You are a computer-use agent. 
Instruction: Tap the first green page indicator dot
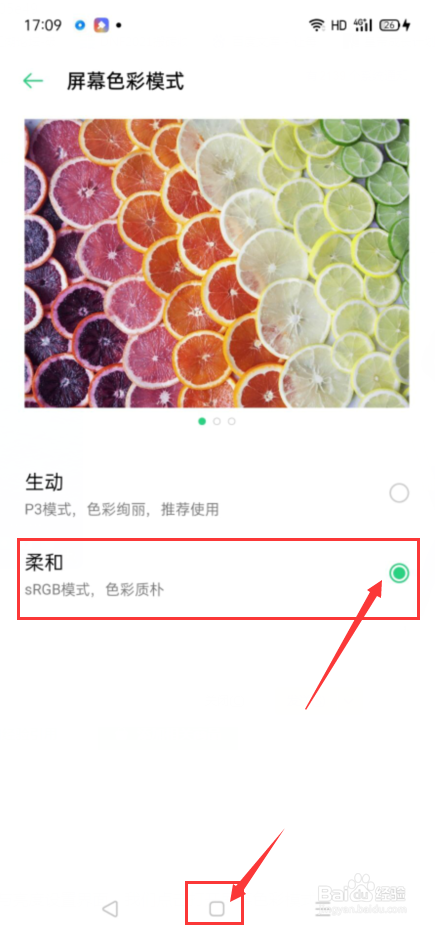(202, 422)
